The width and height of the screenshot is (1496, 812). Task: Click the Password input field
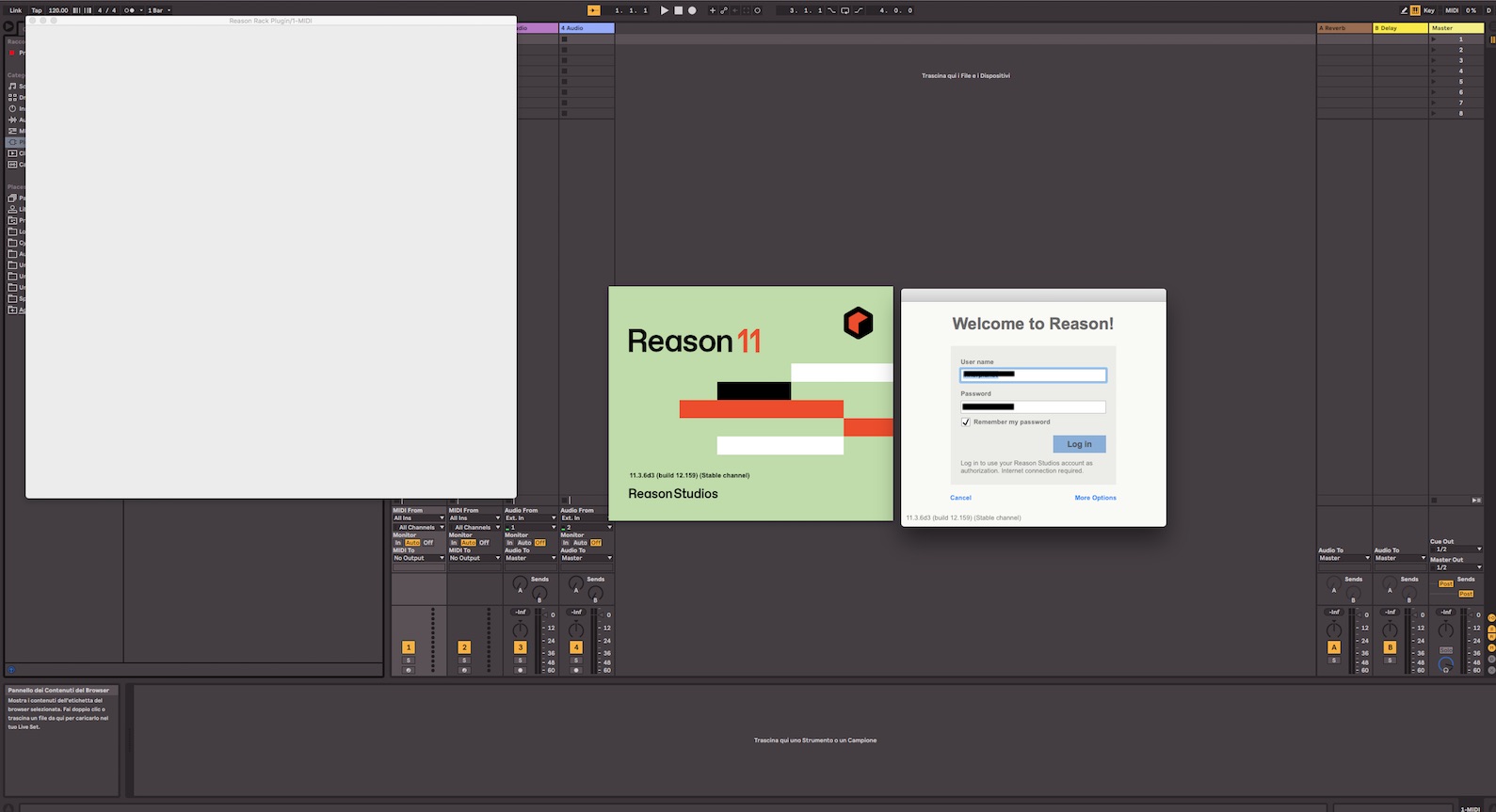pos(1033,406)
